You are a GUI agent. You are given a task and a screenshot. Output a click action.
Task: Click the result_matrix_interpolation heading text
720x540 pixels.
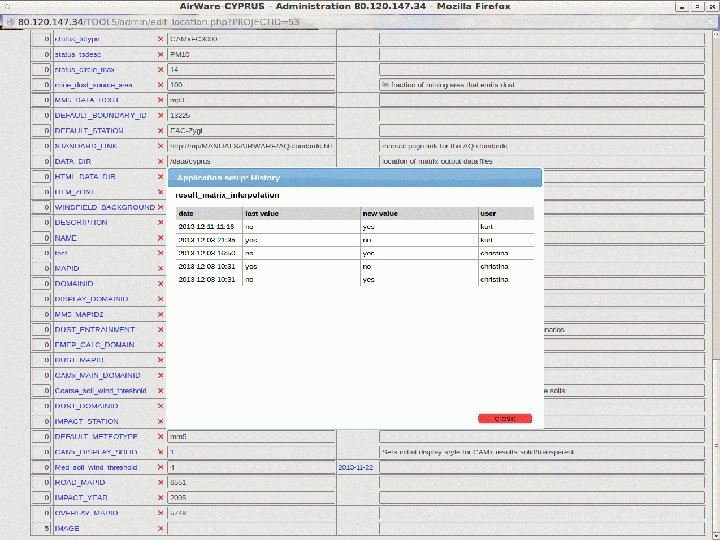click(x=227, y=195)
